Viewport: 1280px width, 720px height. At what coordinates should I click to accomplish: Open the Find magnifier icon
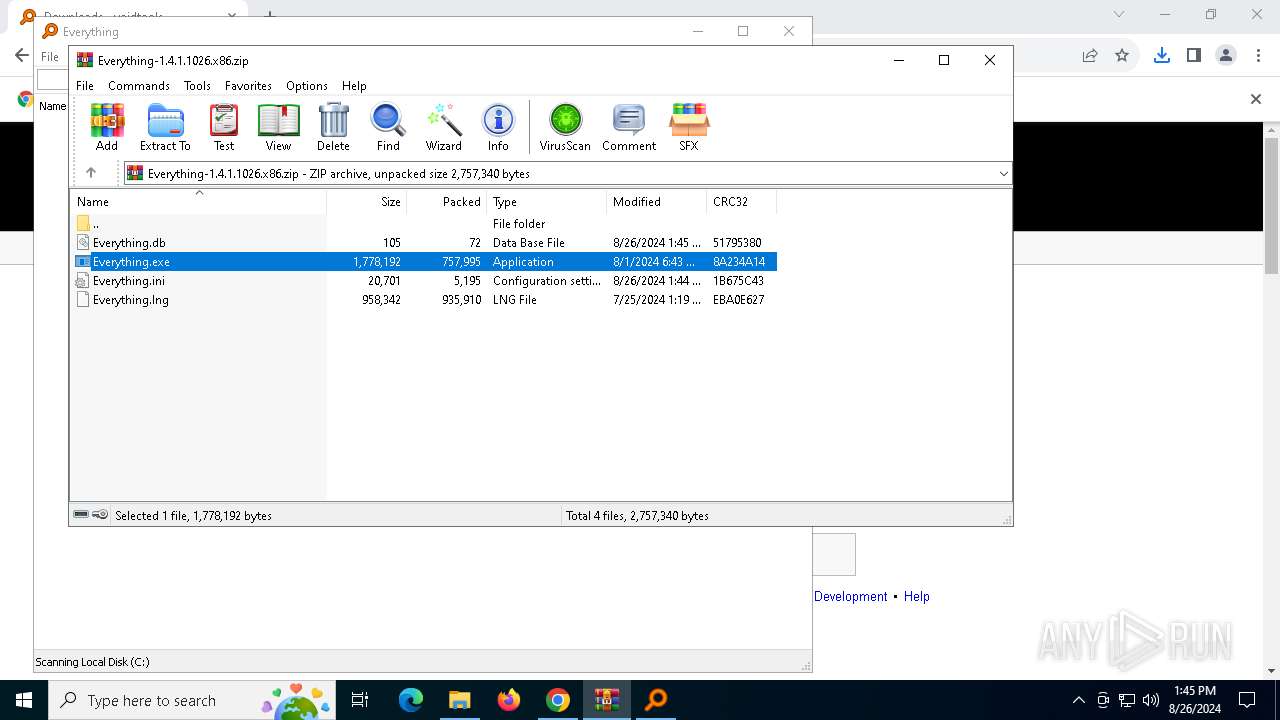point(388,126)
